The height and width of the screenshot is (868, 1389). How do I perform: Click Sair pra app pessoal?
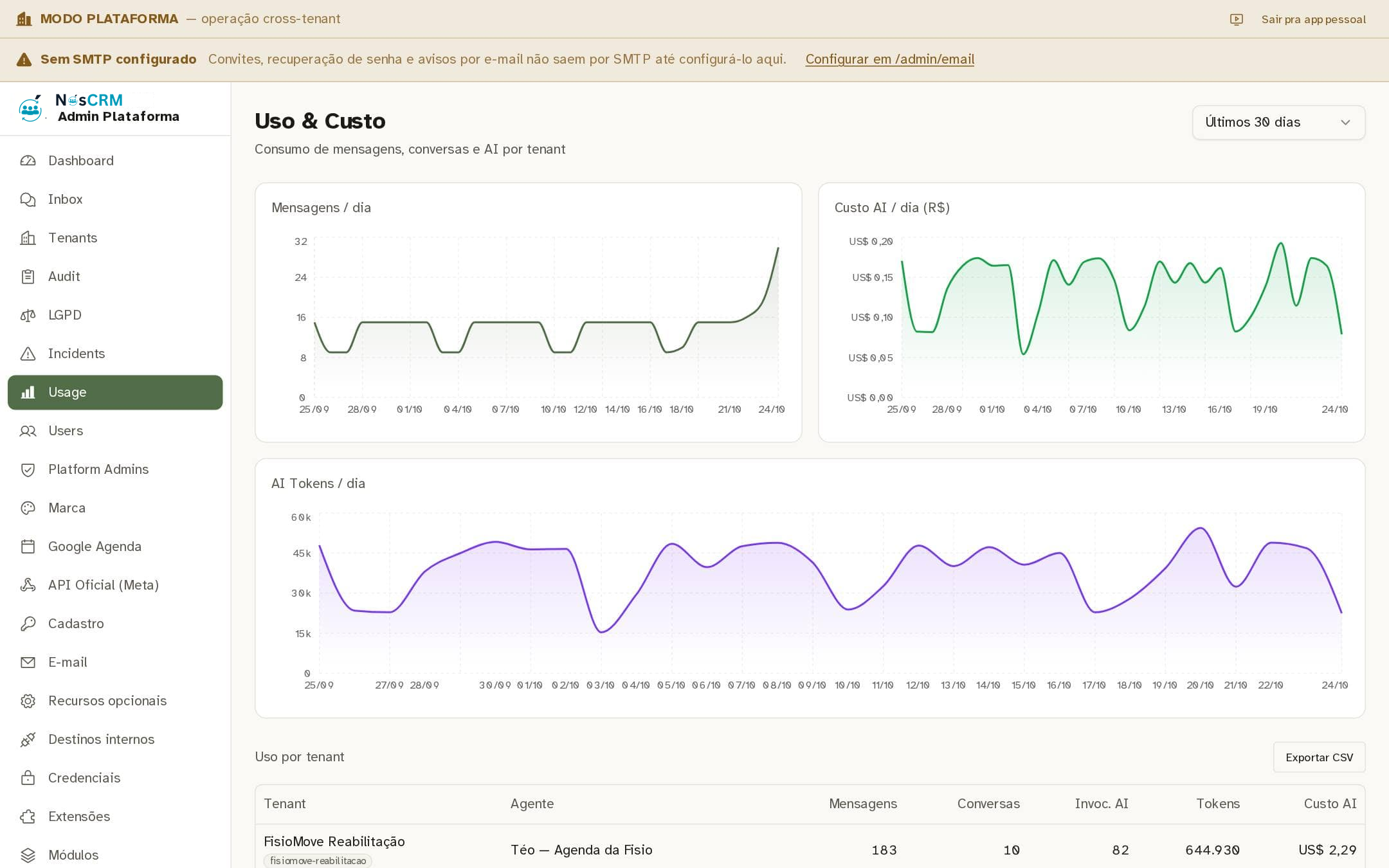1313,19
